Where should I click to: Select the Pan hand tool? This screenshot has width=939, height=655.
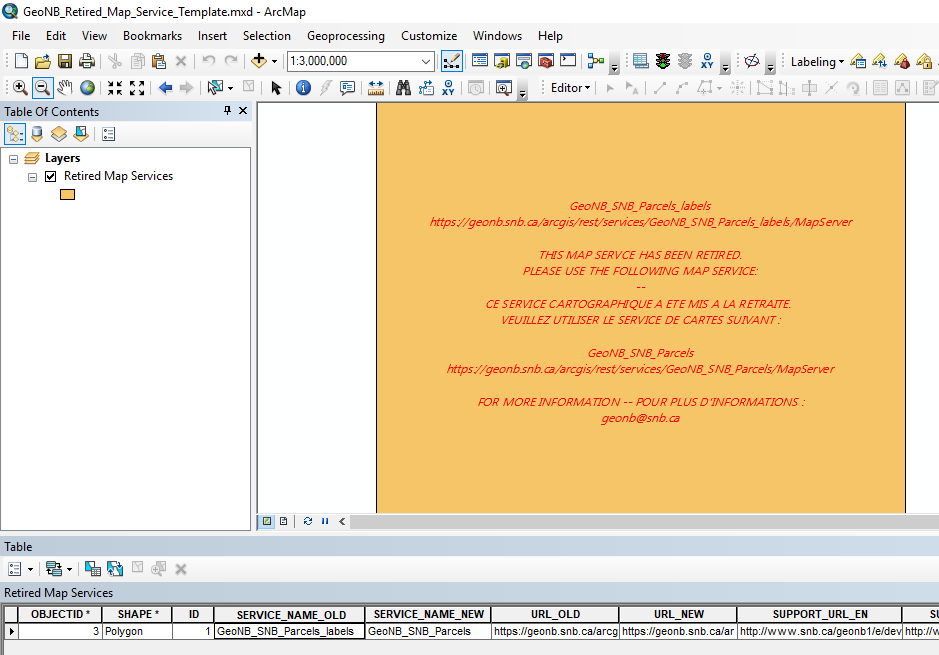(x=65, y=88)
